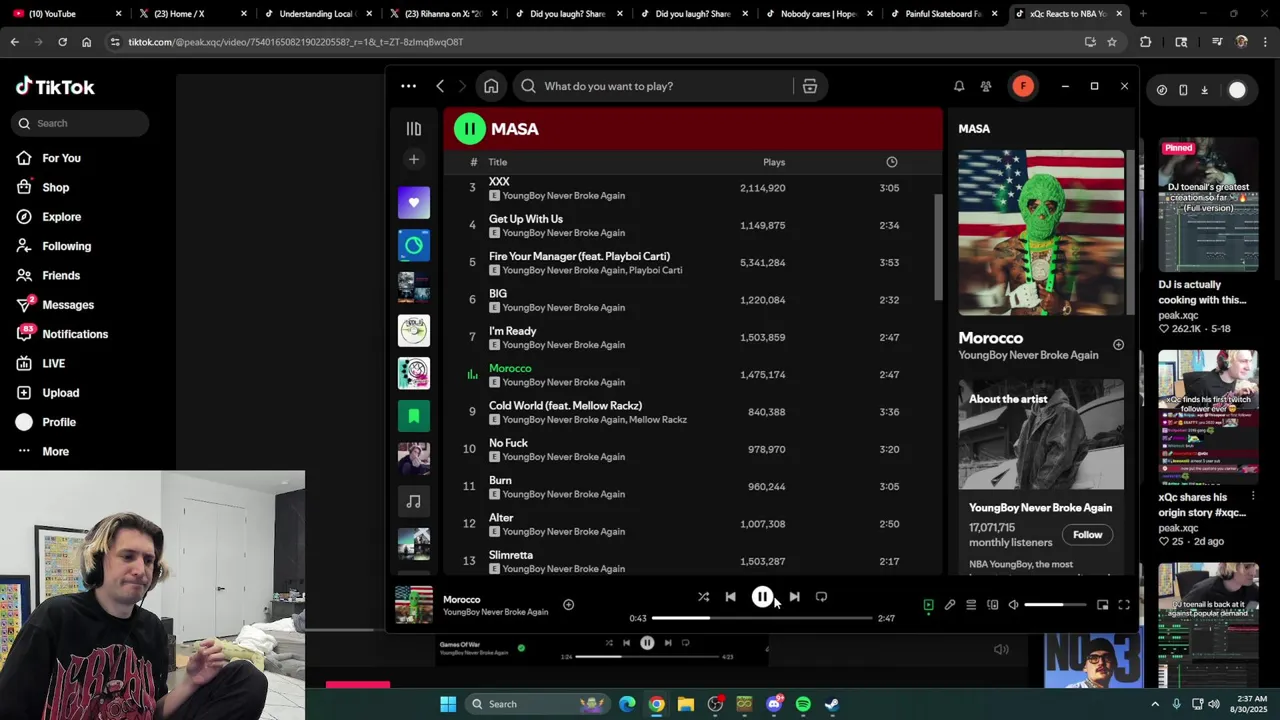
Task: Add Morocco to playlist from side panel
Action: pyautogui.click(x=1118, y=345)
